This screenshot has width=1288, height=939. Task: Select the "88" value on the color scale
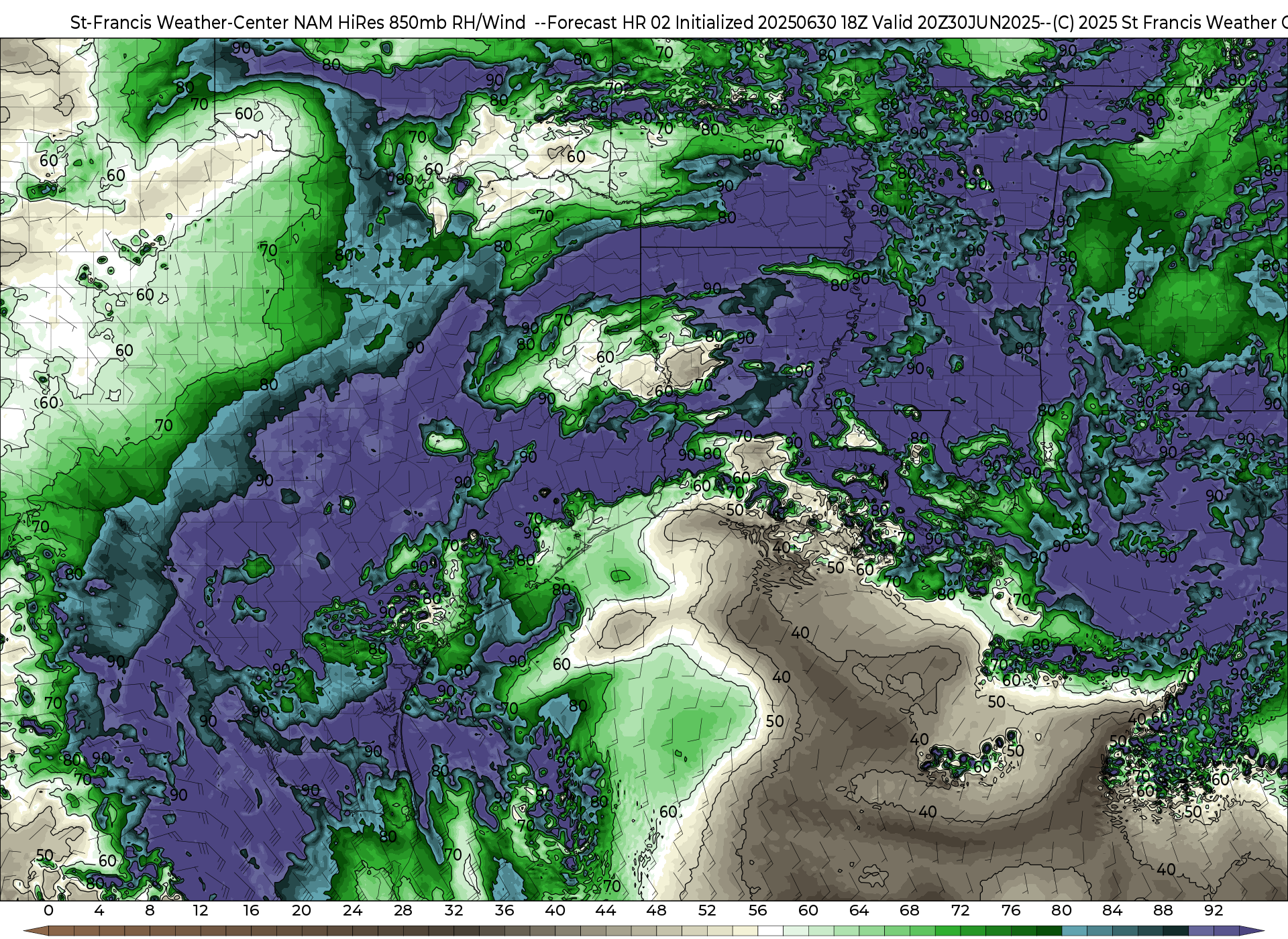click(1163, 911)
